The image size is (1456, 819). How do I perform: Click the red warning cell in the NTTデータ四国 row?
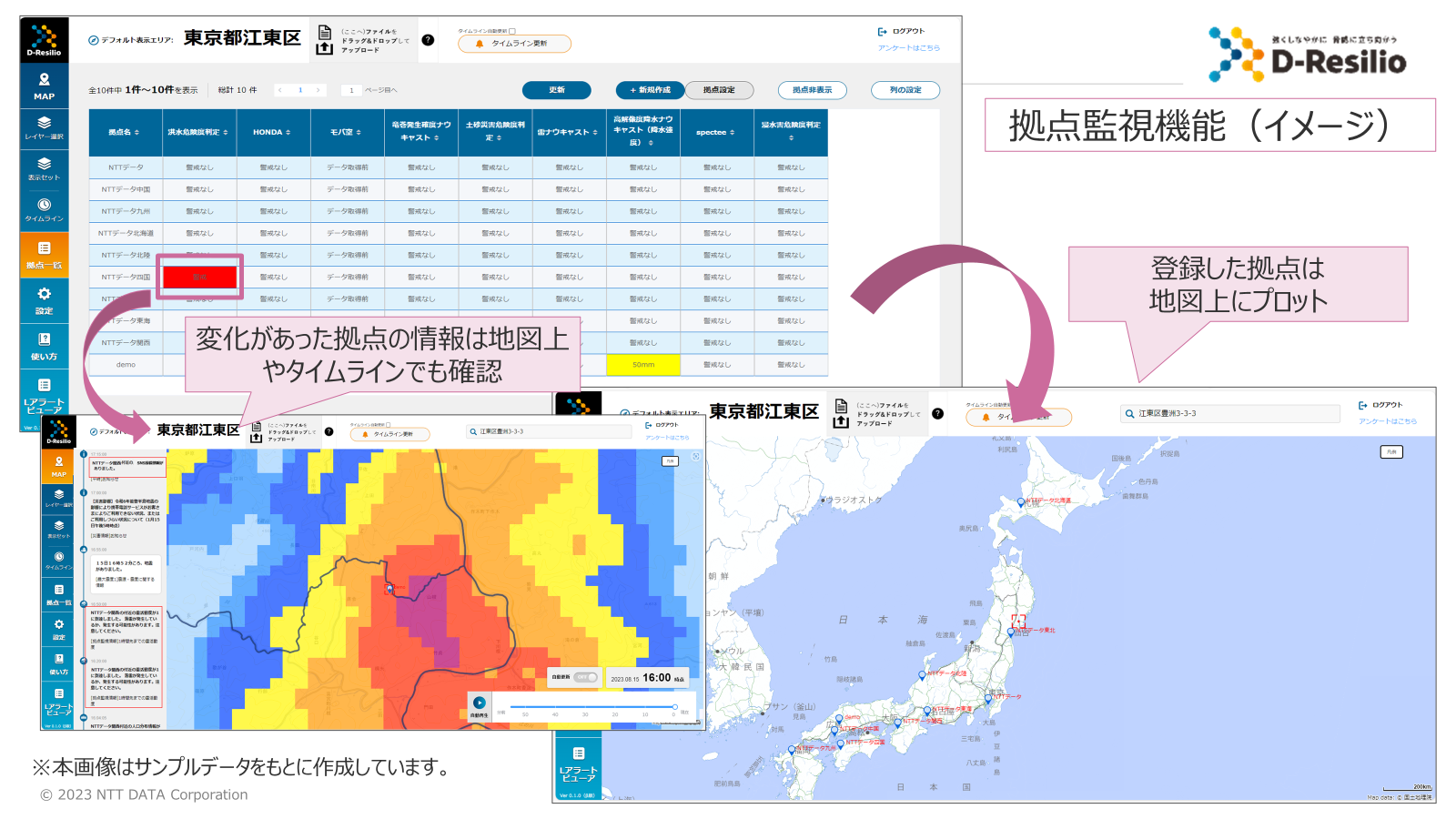(199, 277)
